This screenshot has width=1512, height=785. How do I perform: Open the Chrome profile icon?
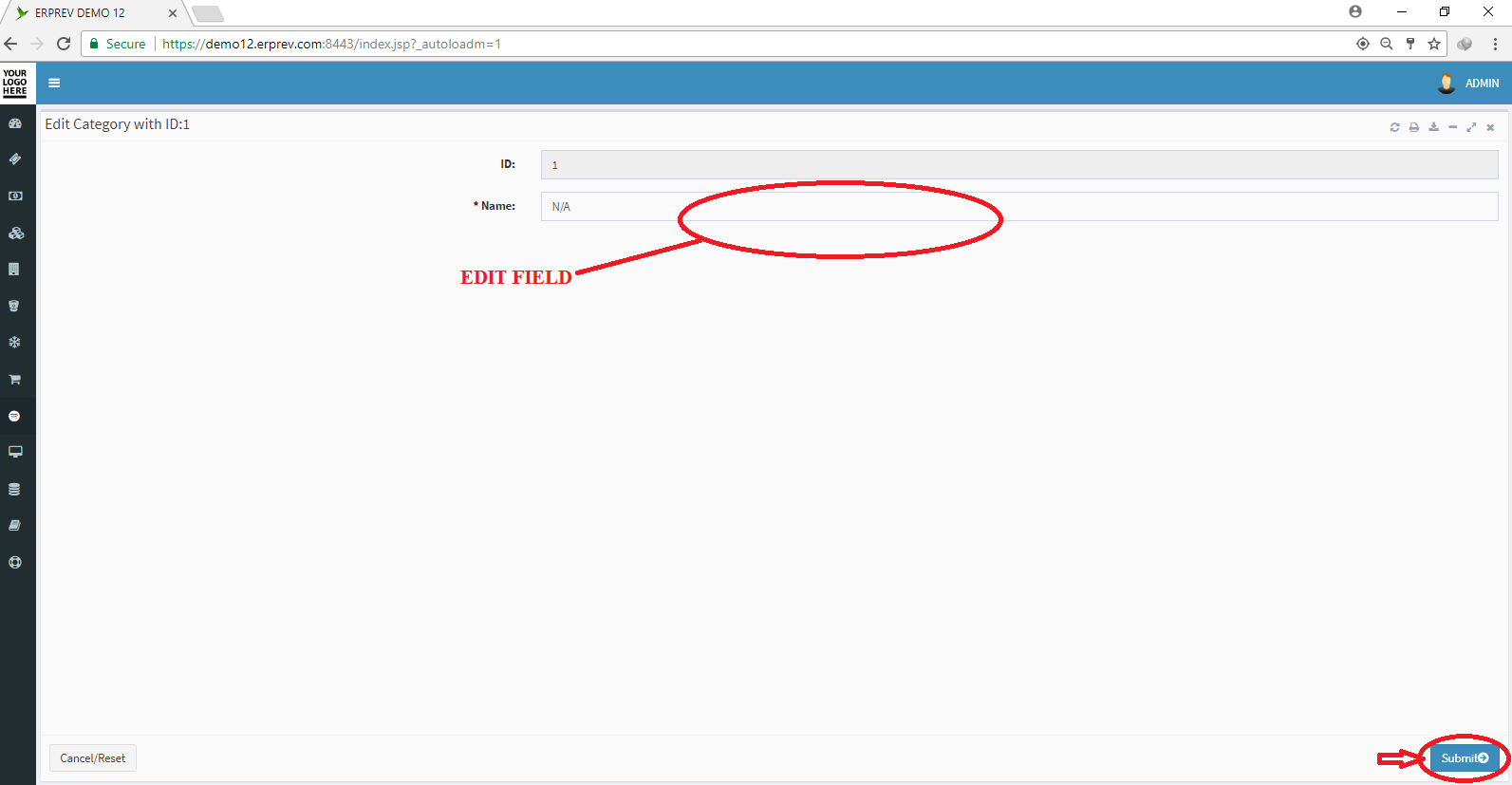click(x=1355, y=11)
